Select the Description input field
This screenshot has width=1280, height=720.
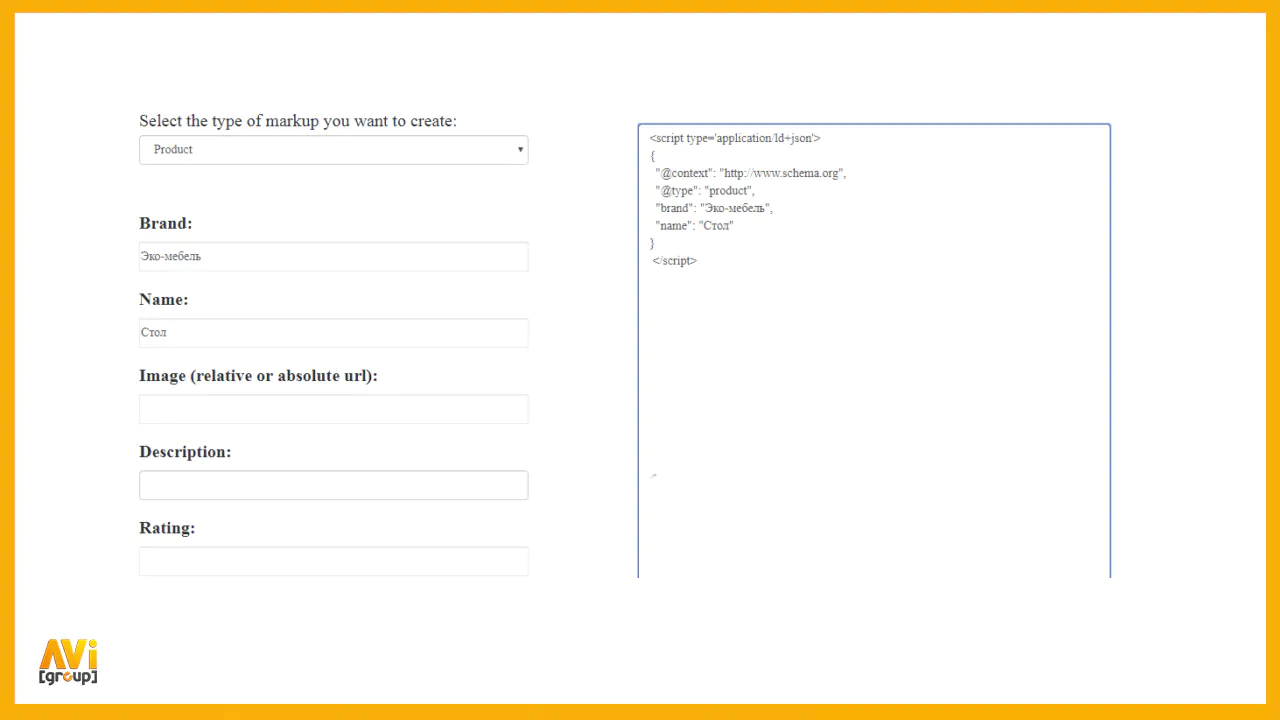point(333,485)
